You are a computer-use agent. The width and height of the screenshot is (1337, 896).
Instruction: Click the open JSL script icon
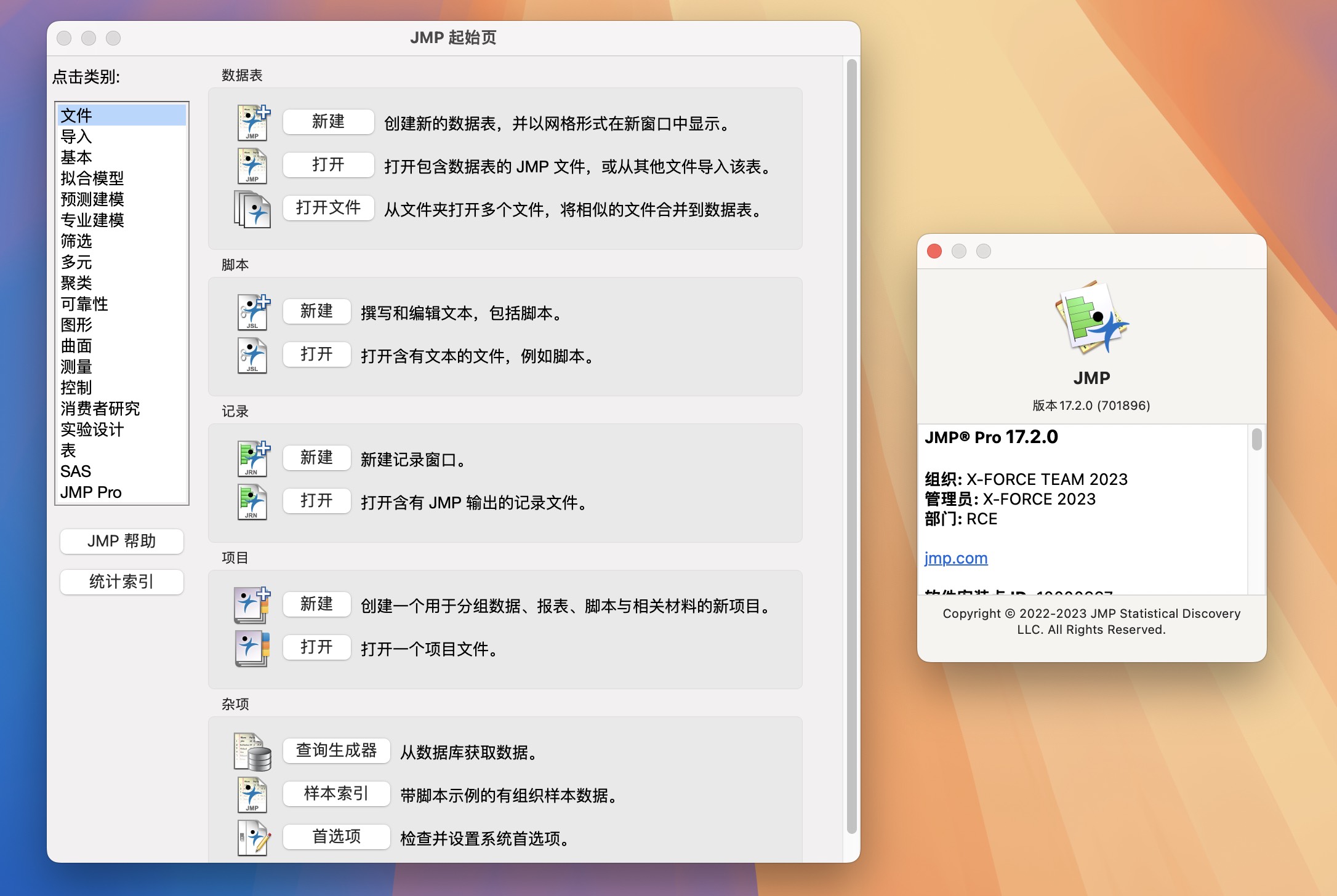tap(252, 355)
